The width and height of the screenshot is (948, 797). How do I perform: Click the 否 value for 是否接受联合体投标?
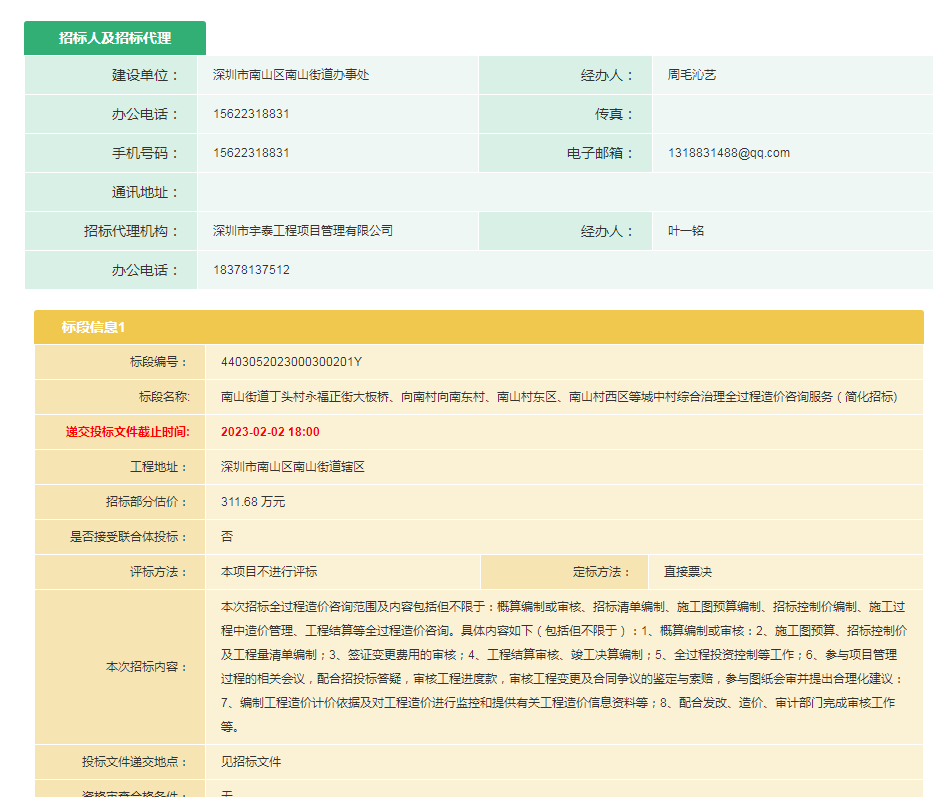click(227, 537)
